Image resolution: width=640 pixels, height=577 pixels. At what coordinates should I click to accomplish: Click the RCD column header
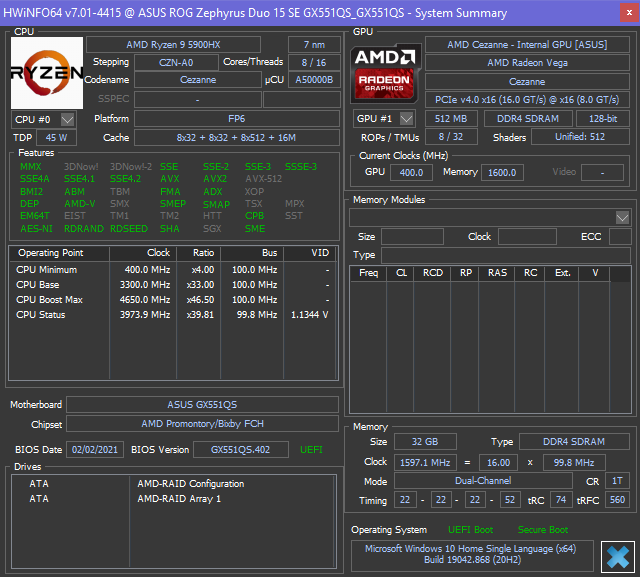pos(432,273)
